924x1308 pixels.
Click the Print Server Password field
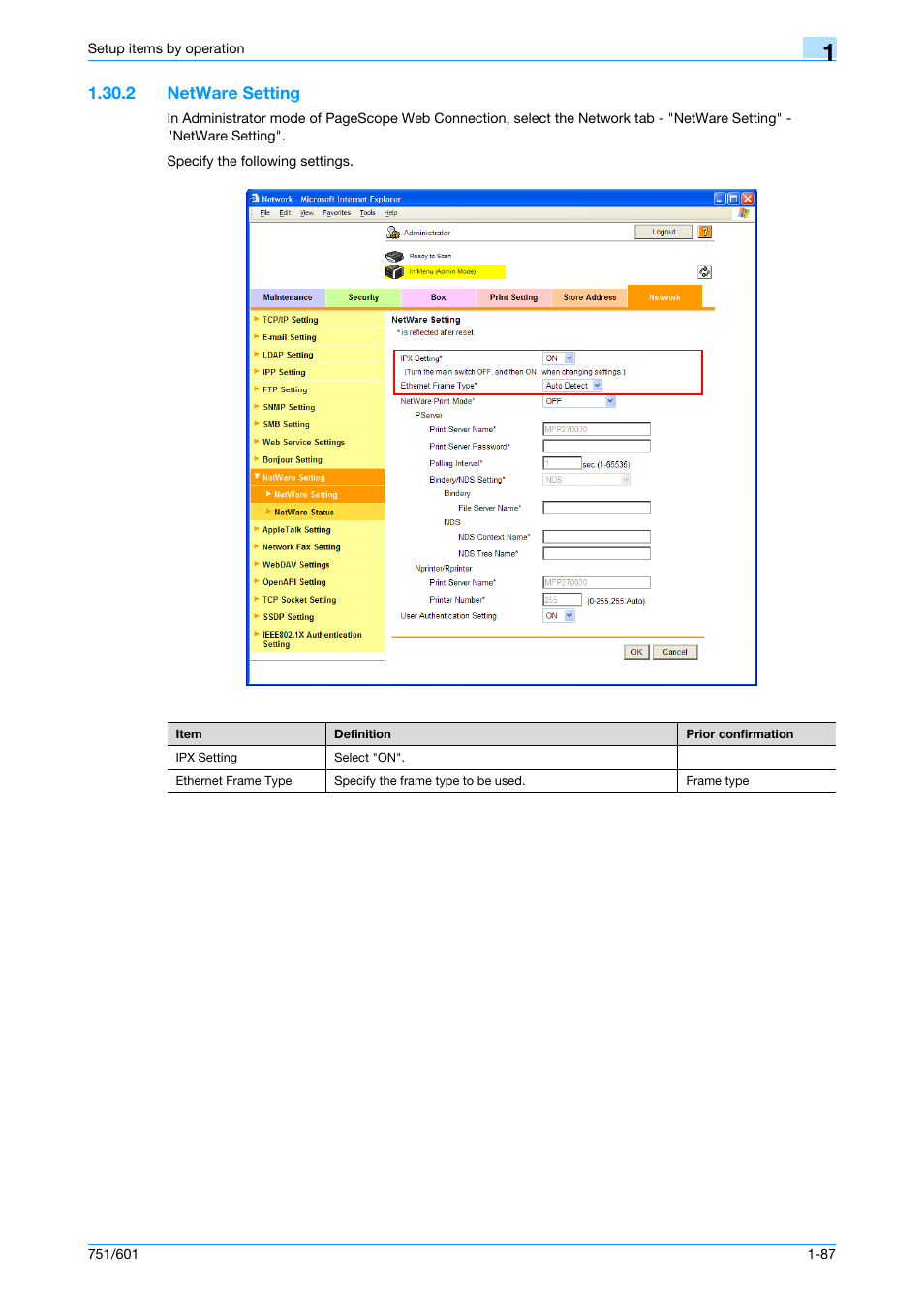[x=597, y=447]
